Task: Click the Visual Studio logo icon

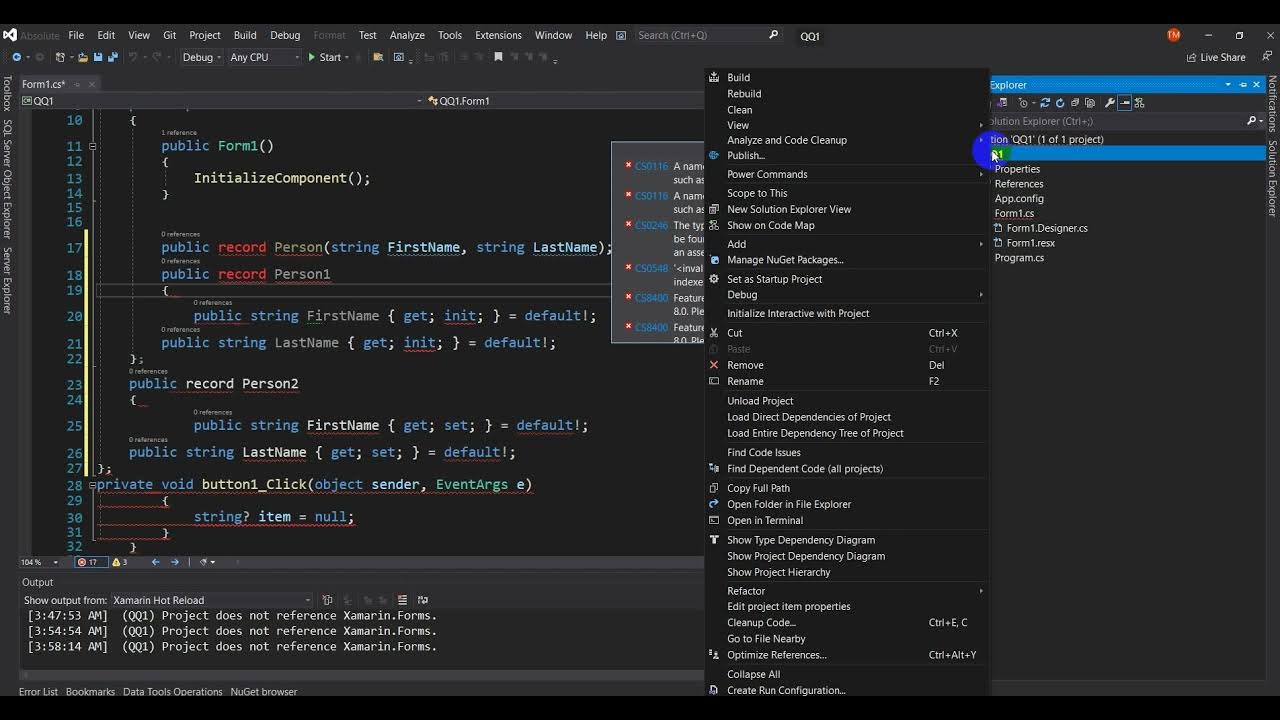Action: [10, 35]
